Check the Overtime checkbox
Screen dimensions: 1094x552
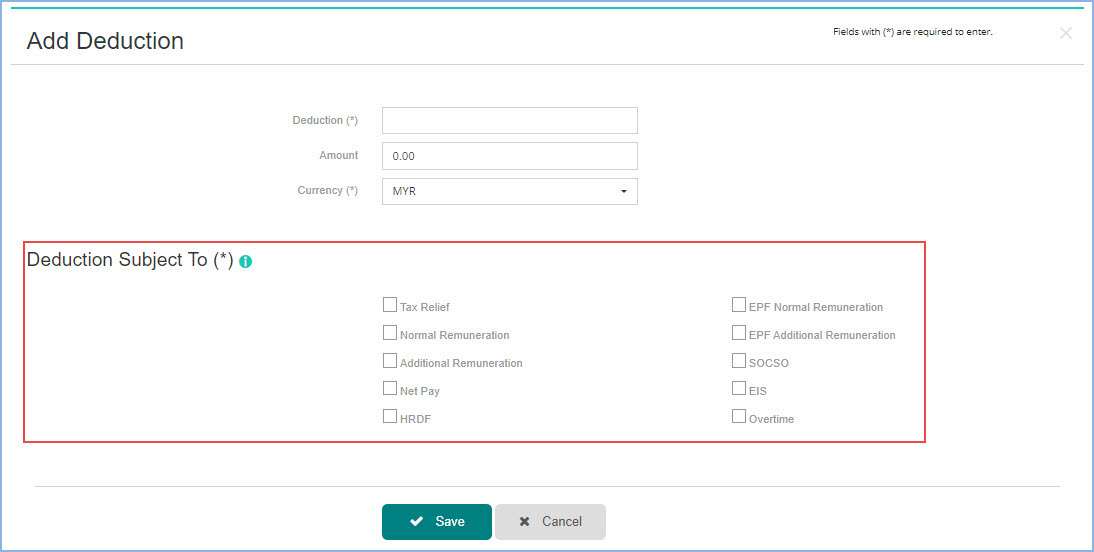tap(739, 417)
